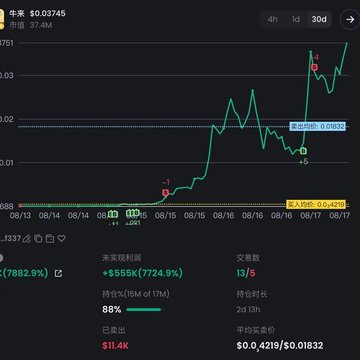Click the green B buy marker labeled +5
This screenshot has height=360, width=360.
pos(303,151)
